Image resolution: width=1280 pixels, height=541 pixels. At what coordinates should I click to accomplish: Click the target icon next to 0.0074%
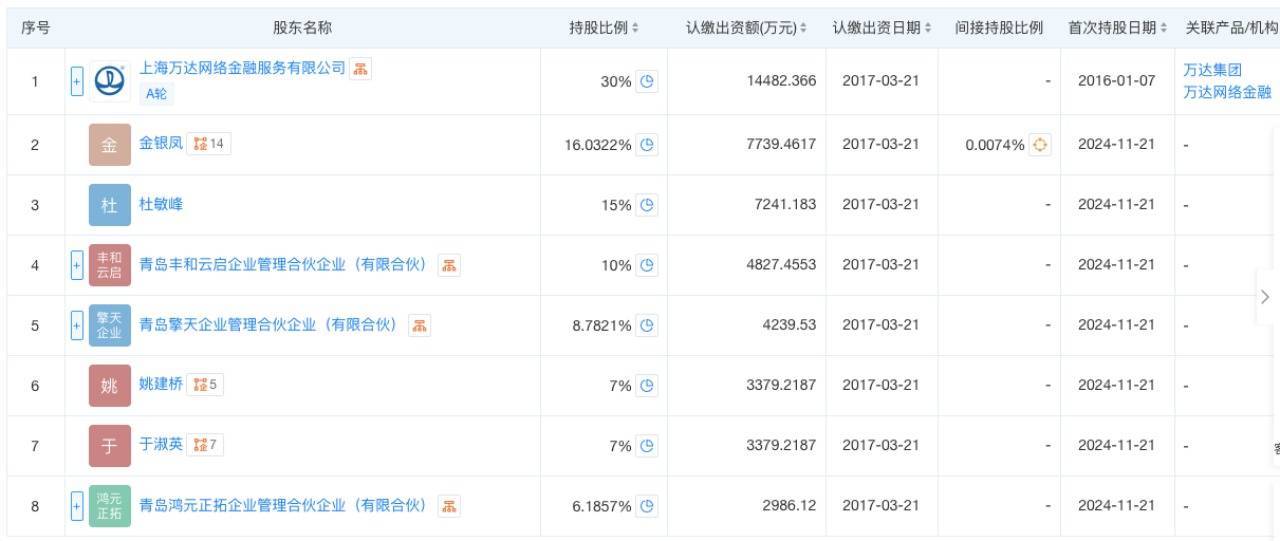pos(1040,145)
